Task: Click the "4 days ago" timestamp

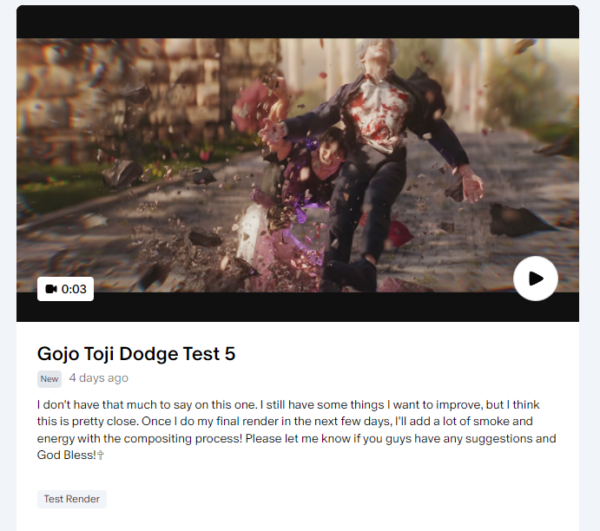Action: pos(98,378)
